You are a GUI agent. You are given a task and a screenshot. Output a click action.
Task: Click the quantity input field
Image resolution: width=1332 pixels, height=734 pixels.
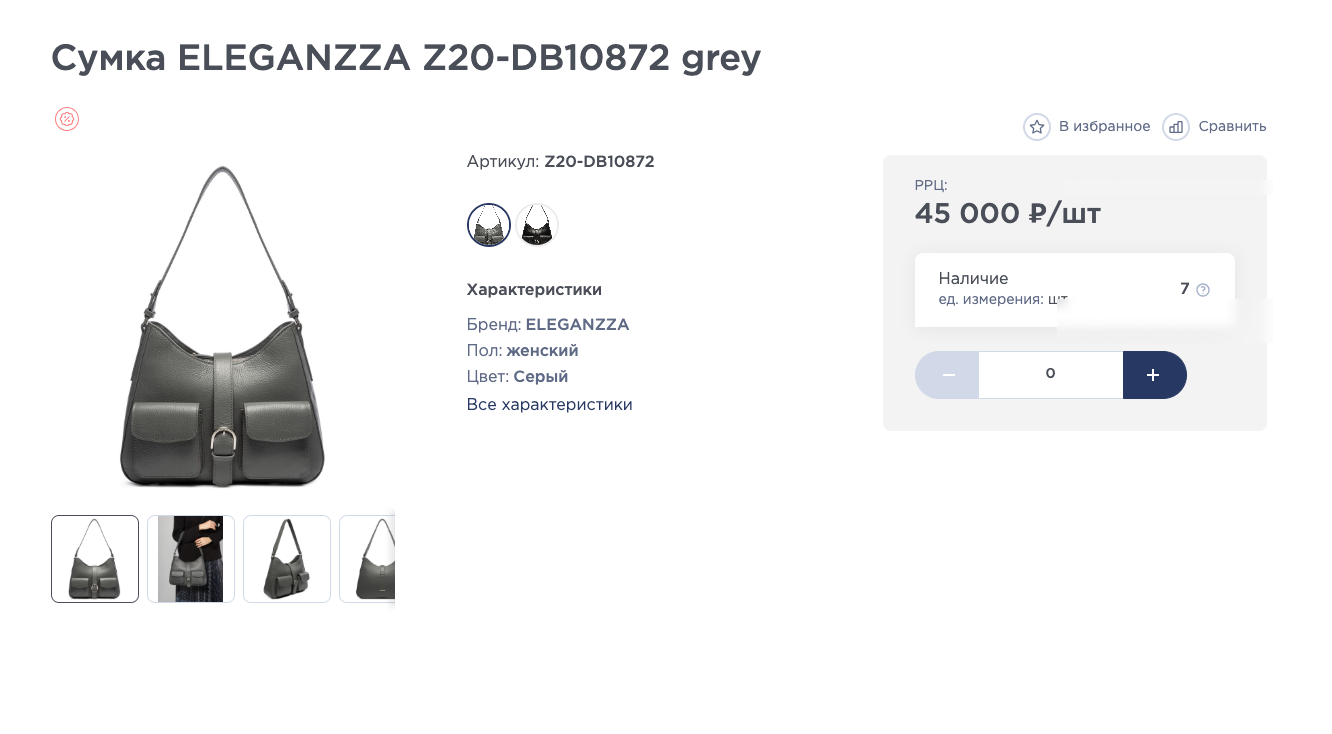[x=1050, y=375]
